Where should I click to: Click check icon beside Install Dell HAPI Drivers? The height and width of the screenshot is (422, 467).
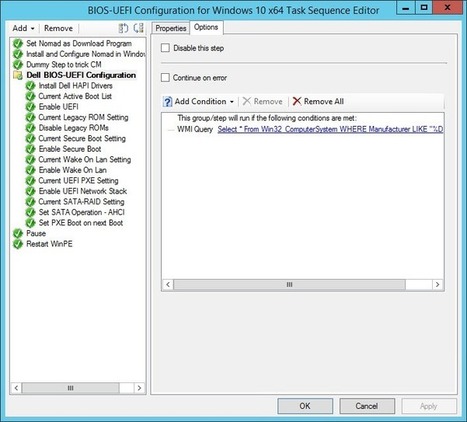30,86
